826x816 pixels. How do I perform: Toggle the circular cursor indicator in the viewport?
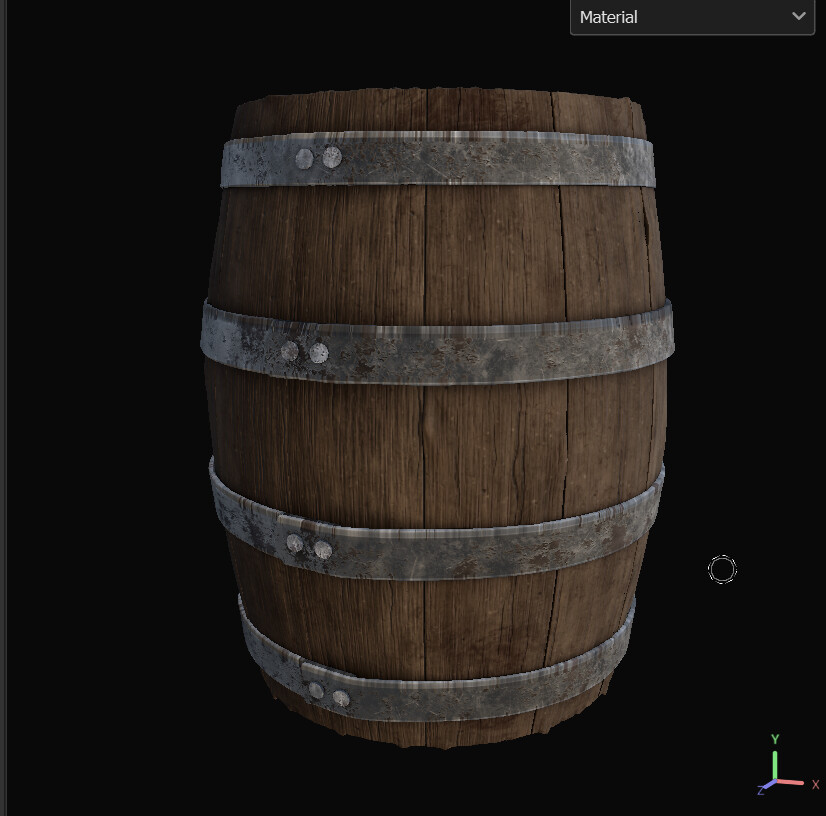click(x=722, y=569)
